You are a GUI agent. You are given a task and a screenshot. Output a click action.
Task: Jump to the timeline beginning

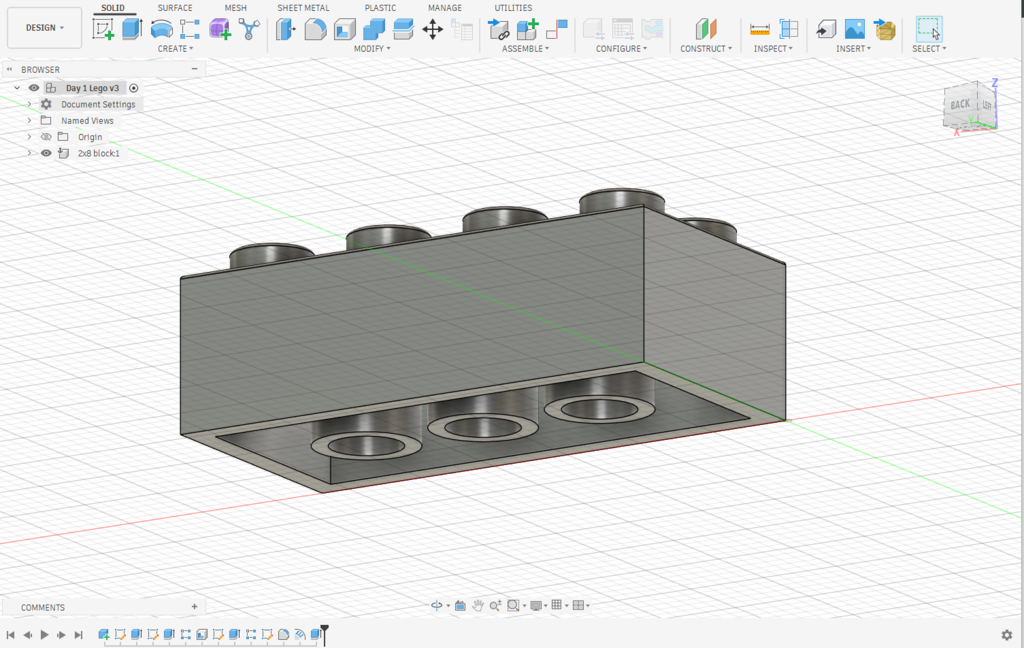click(10, 634)
